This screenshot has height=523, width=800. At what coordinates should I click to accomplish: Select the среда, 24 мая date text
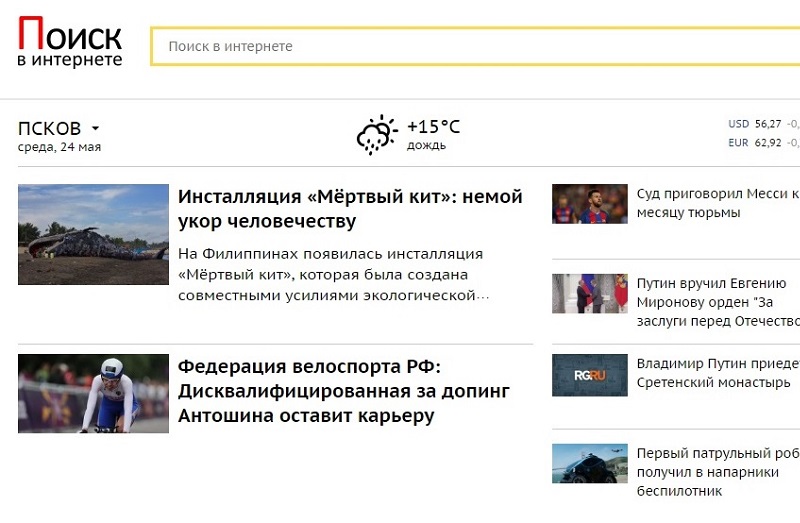[59, 147]
